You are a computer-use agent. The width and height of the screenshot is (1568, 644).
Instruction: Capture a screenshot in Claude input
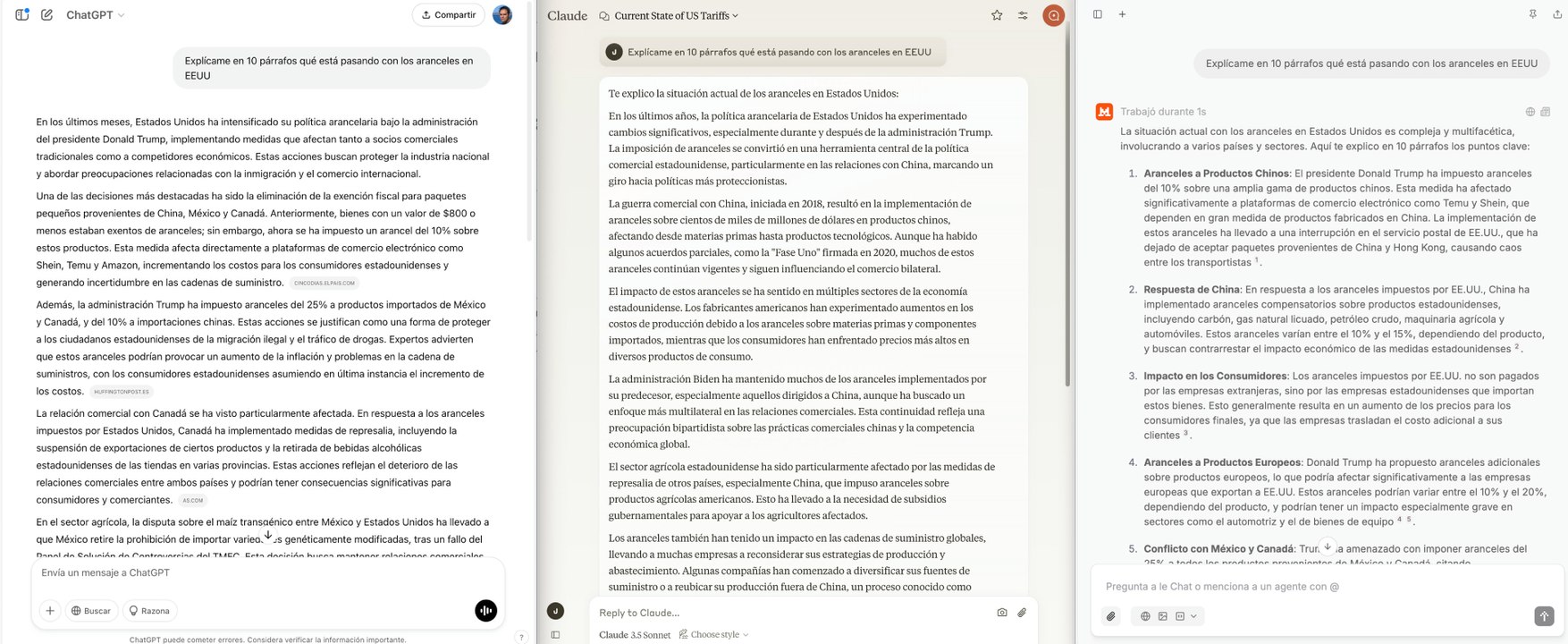coord(1001,613)
